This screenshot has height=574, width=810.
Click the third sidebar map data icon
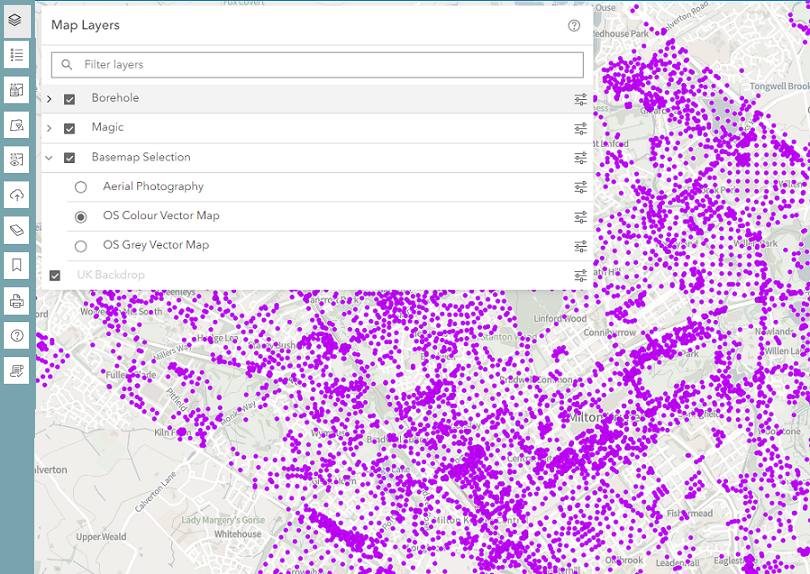click(x=16, y=90)
